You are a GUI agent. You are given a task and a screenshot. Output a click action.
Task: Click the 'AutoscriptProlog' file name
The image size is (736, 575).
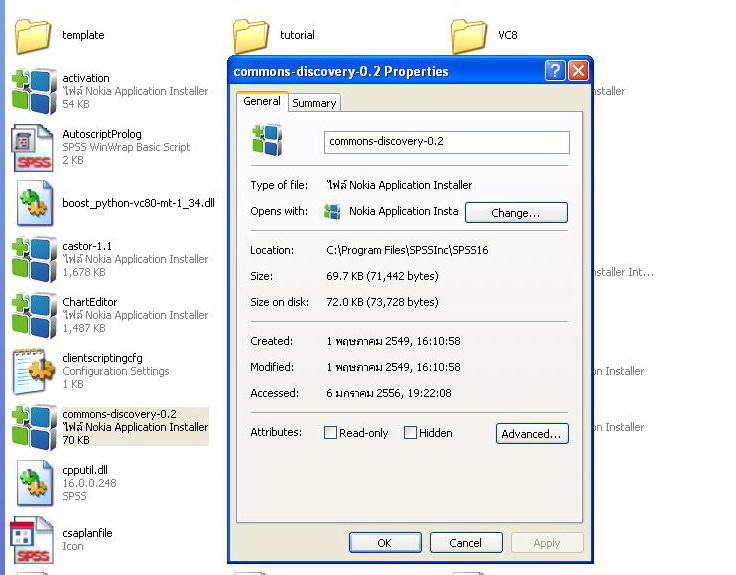coord(102,134)
